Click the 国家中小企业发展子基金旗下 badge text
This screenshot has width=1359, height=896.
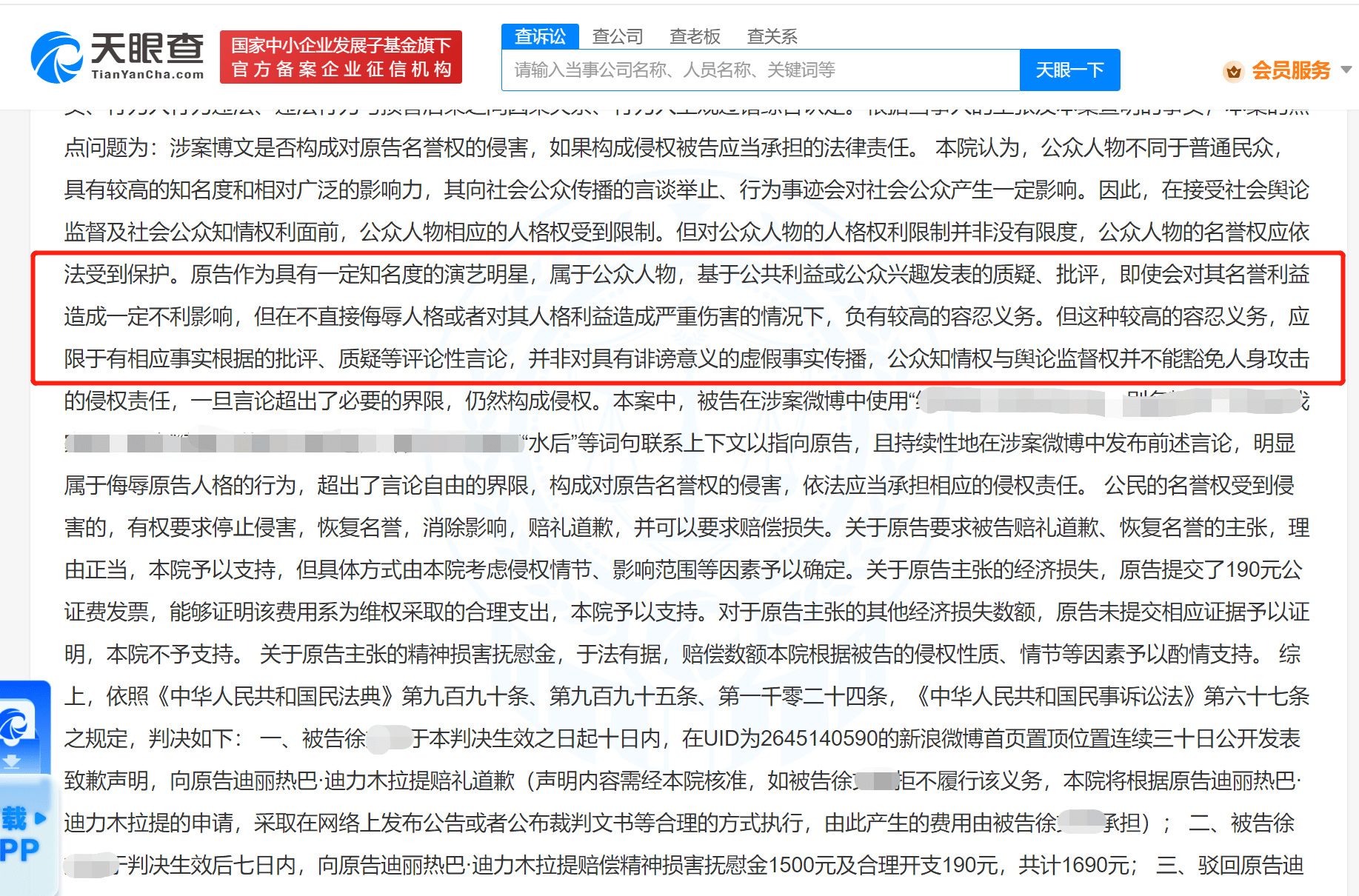click(340, 44)
